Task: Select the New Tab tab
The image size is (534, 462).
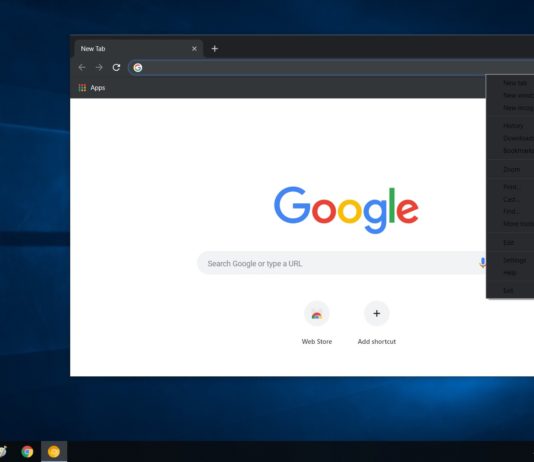Action: [139, 49]
